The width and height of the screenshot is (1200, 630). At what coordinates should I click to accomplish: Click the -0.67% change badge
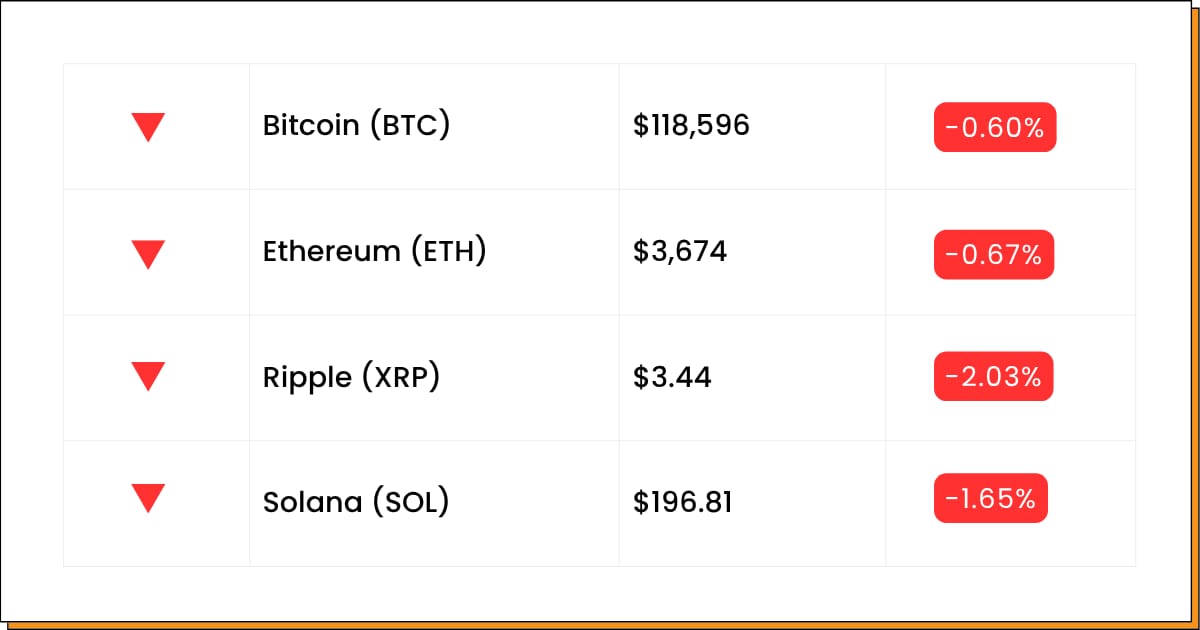pyautogui.click(x=994, y=254)
